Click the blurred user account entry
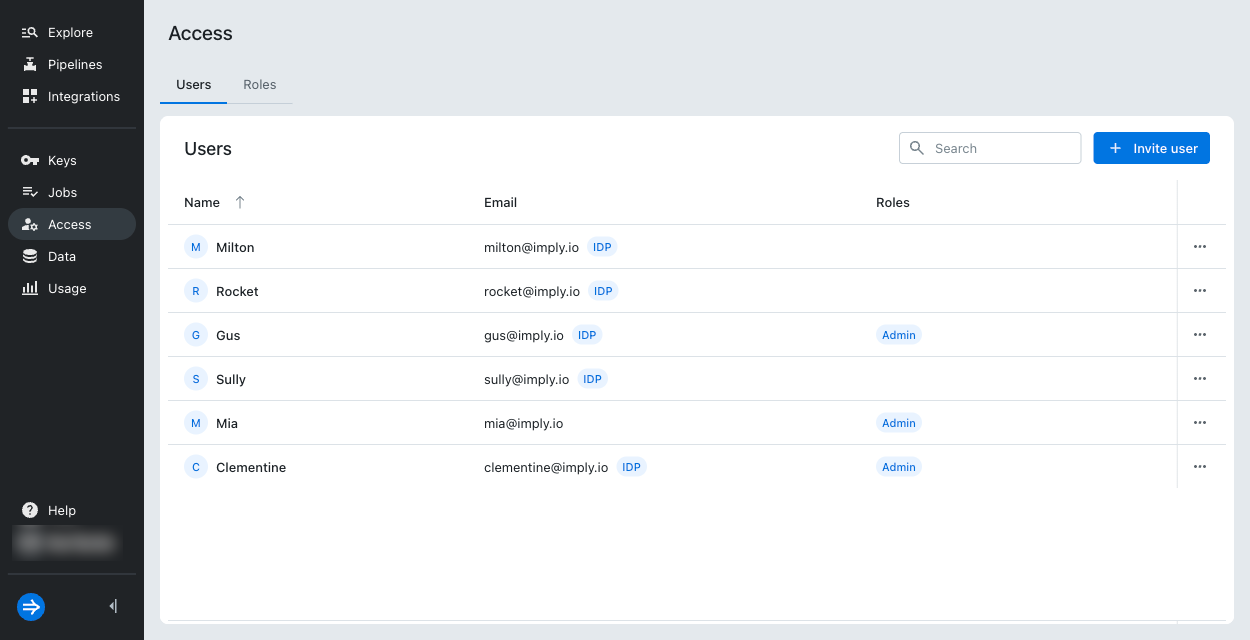This screenshot has width=1250, height=640. 67,543
